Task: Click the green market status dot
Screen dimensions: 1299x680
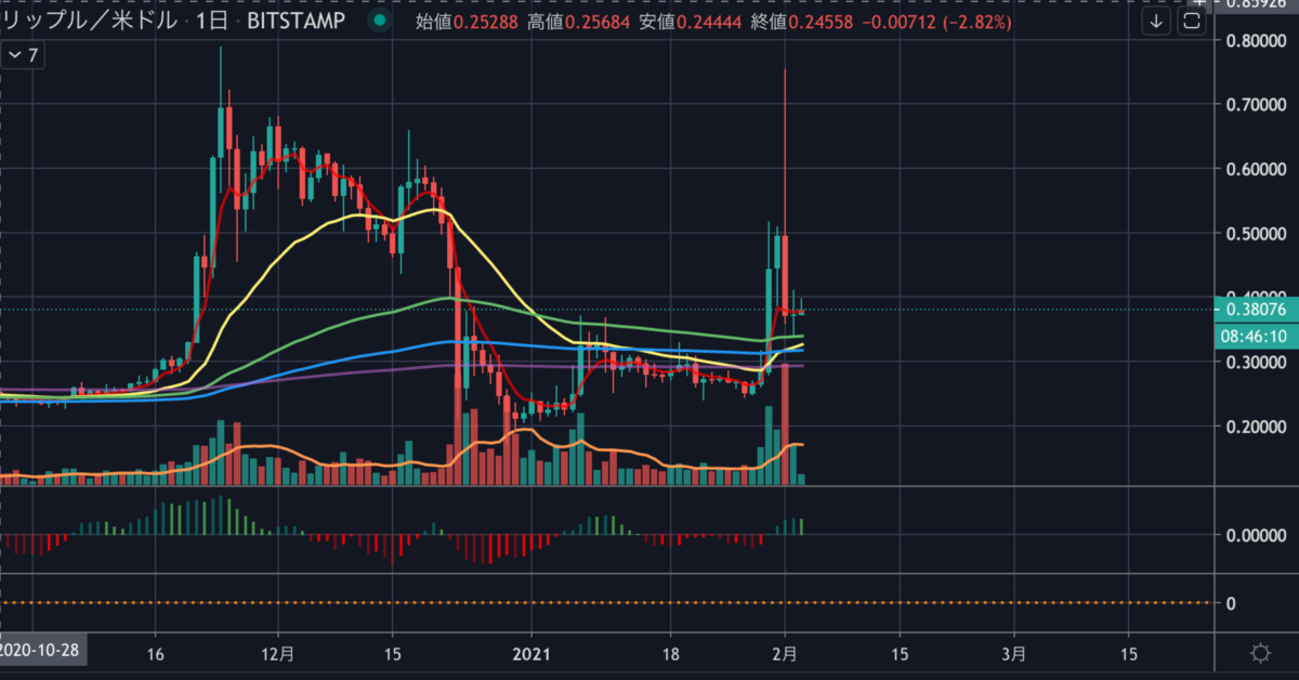Action: tap(377, 19)
